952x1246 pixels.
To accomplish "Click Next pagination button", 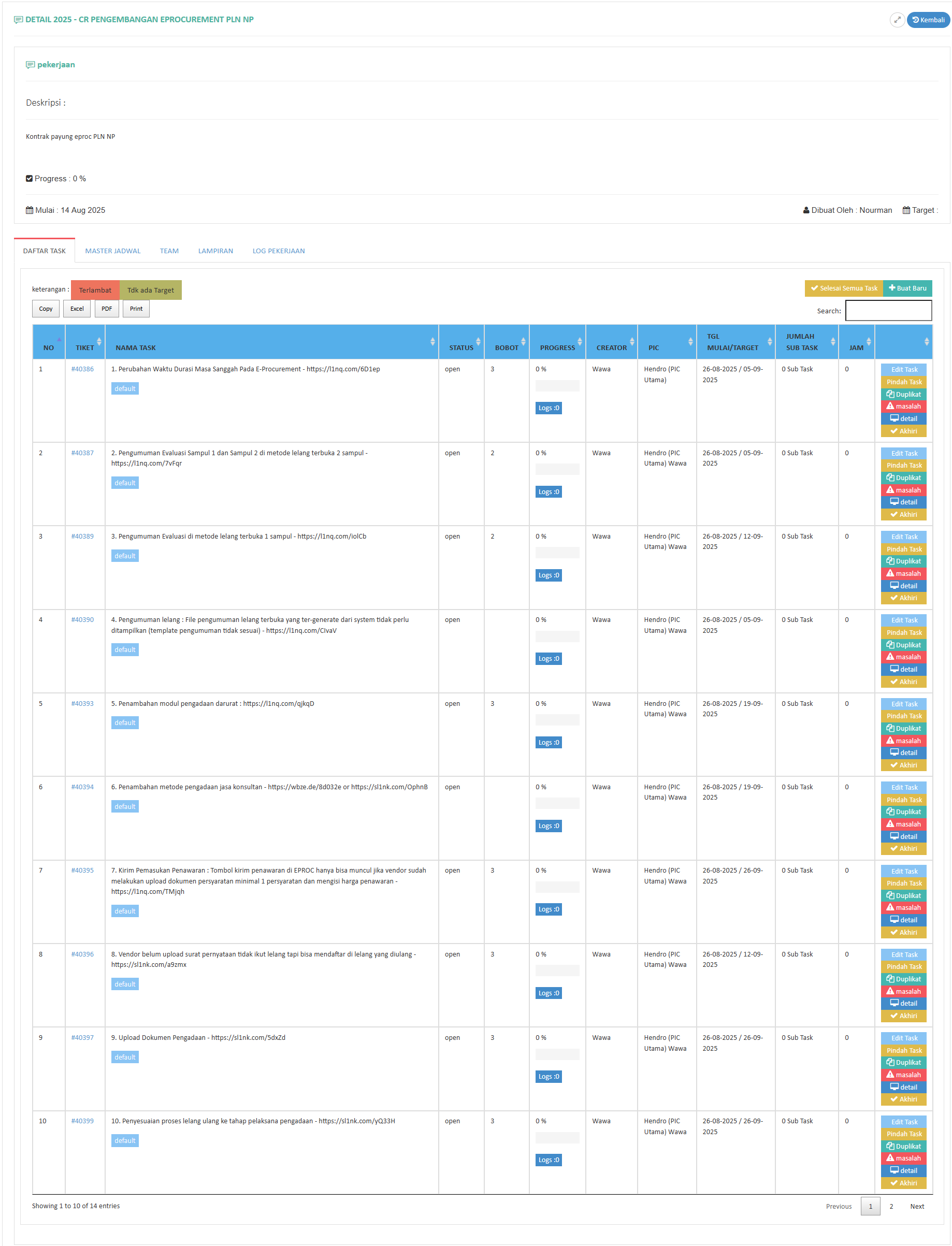I will (917, 1206).
